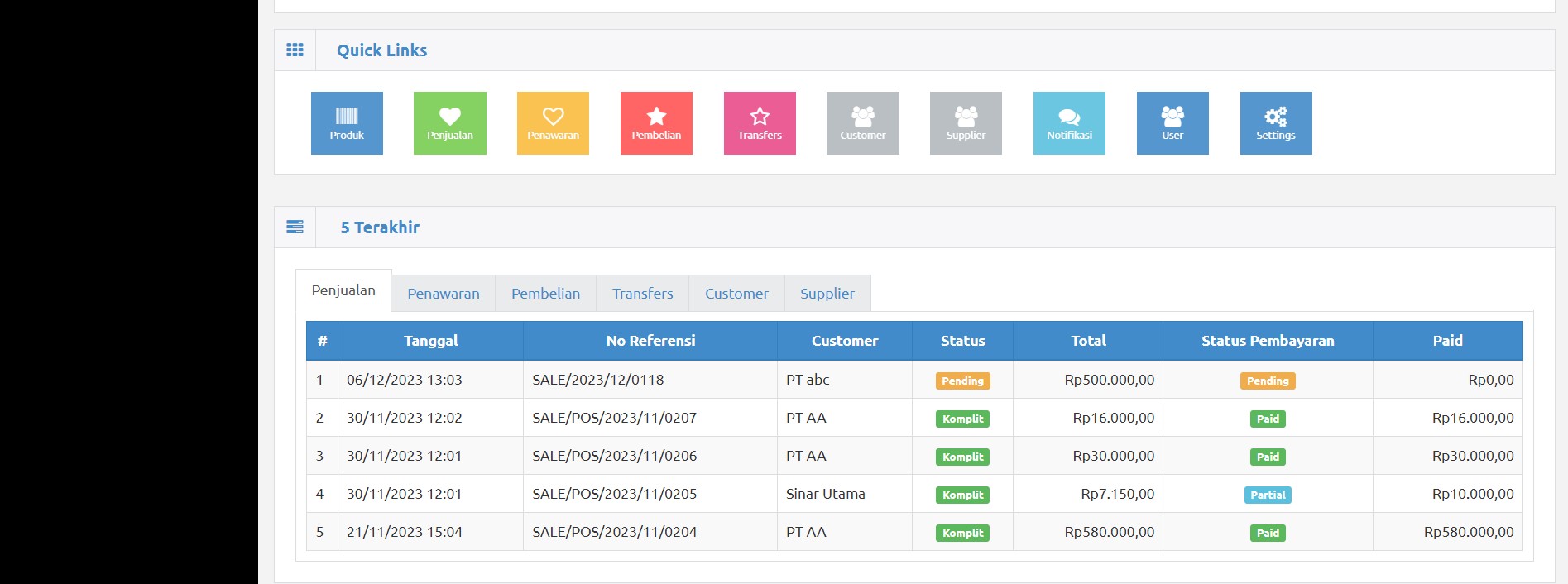Open the User quick link tile
1568x584 pixels.
coord(1172,123)
